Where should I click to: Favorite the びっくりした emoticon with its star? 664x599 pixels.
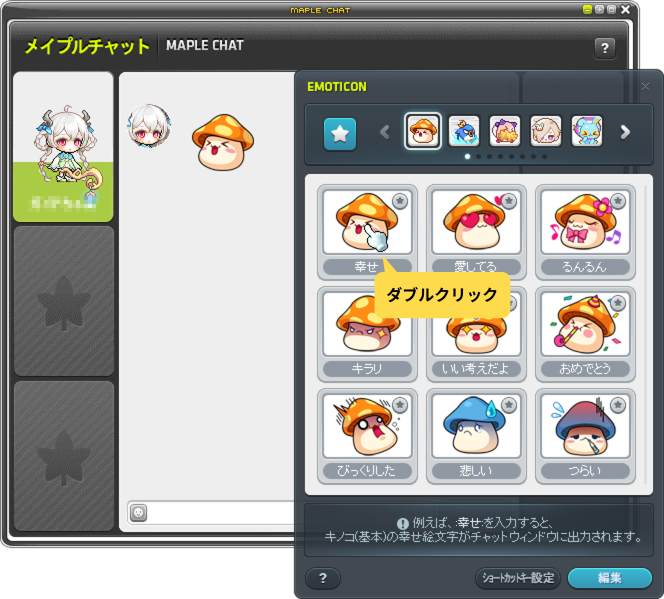click(400, 405)
